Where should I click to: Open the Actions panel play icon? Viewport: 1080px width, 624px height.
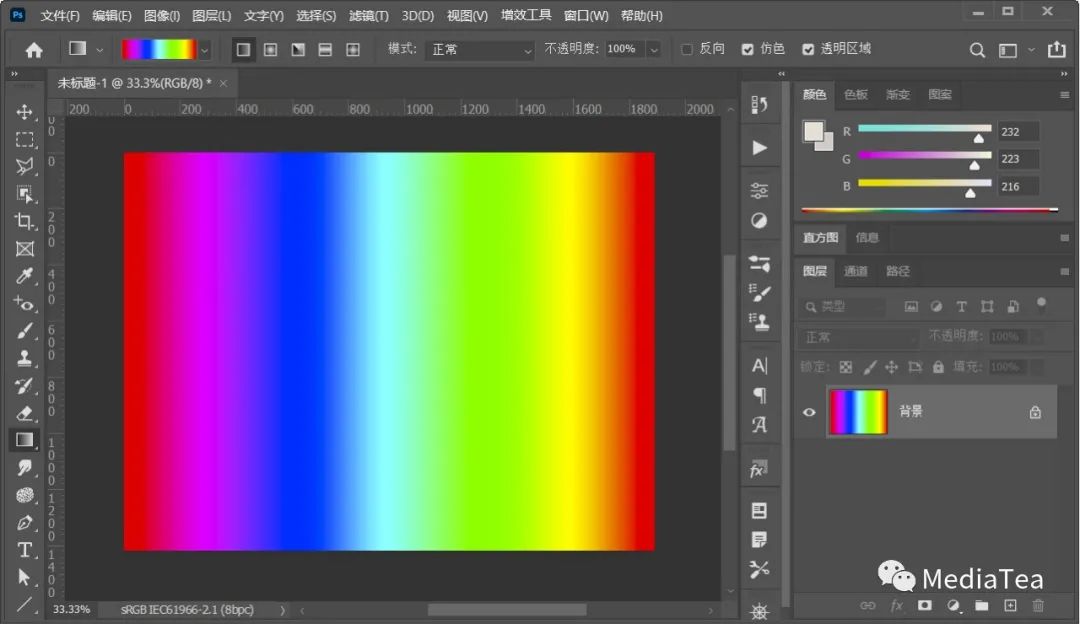(x=759, y=148)
